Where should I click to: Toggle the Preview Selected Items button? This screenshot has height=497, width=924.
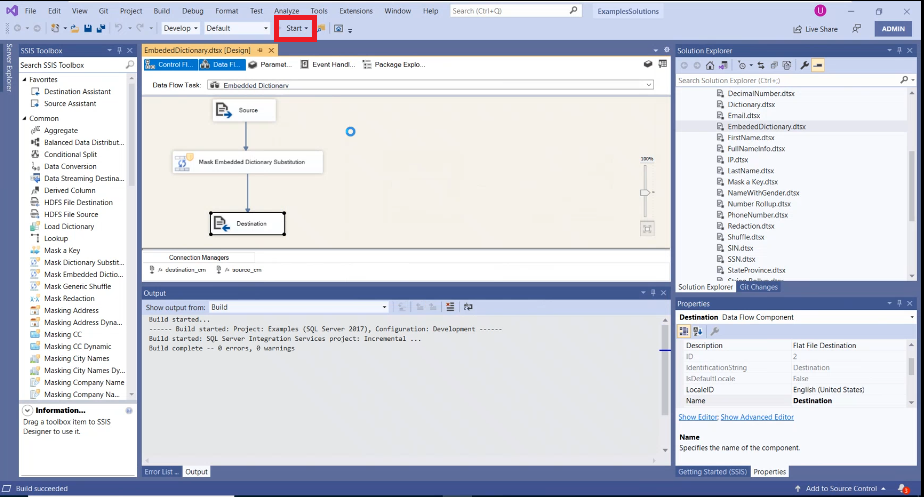click(x=818, y=65)
